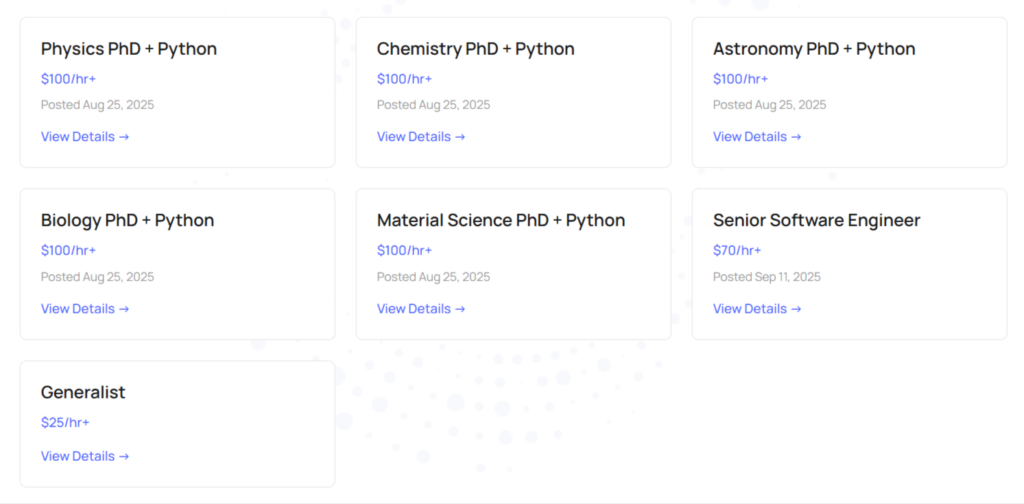Image resolution: width=1024 pixels, height=504 pixels.
Task: Click the Posted Sep 11, 2025 date
Action: click(766, 277)
